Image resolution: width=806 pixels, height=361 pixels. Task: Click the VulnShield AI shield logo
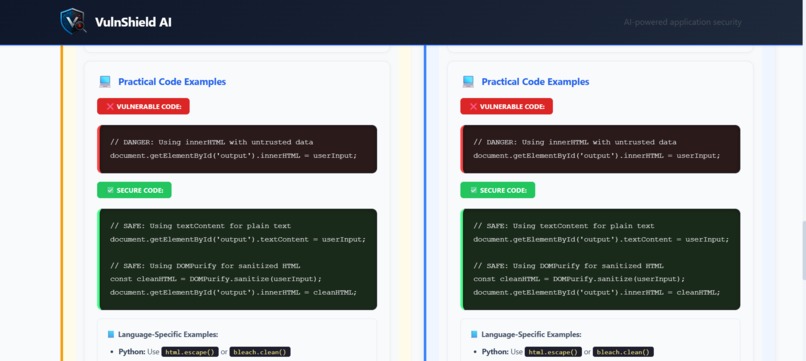click(x=73, y=22)
